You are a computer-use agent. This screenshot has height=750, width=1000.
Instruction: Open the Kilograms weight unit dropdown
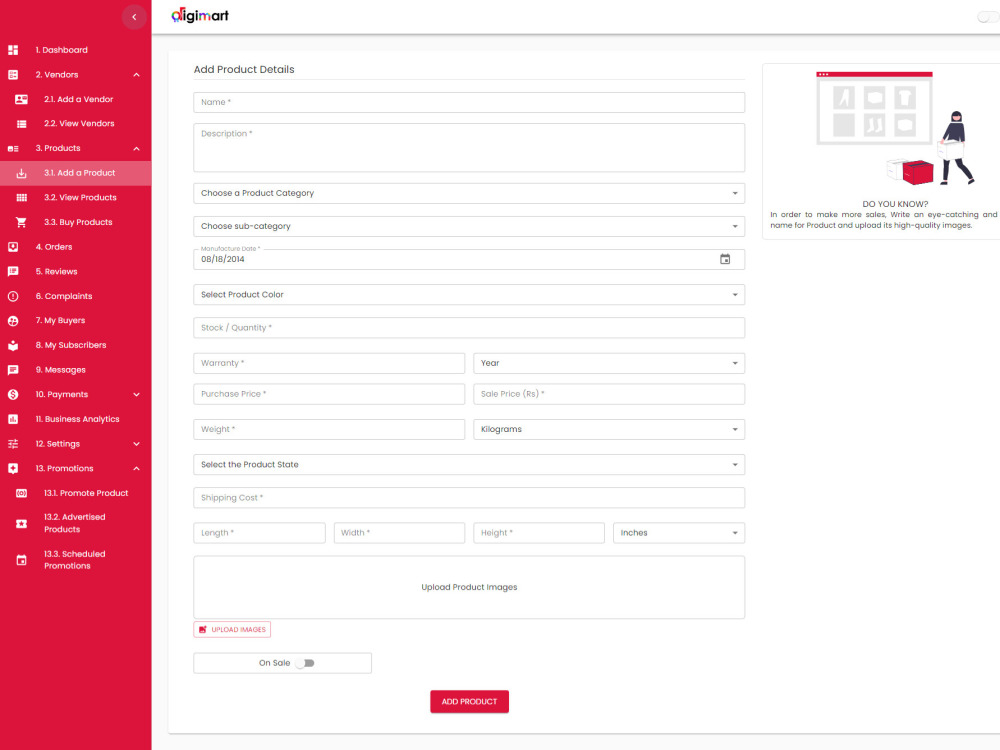click(609, 429)
